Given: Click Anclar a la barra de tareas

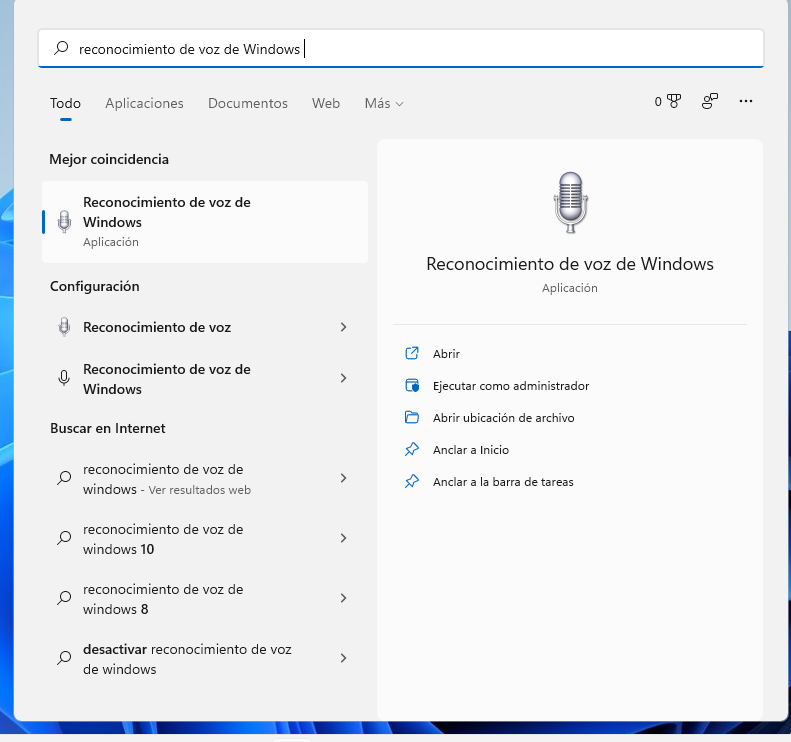Looking at the screenshot, I should tap(502, 482).
